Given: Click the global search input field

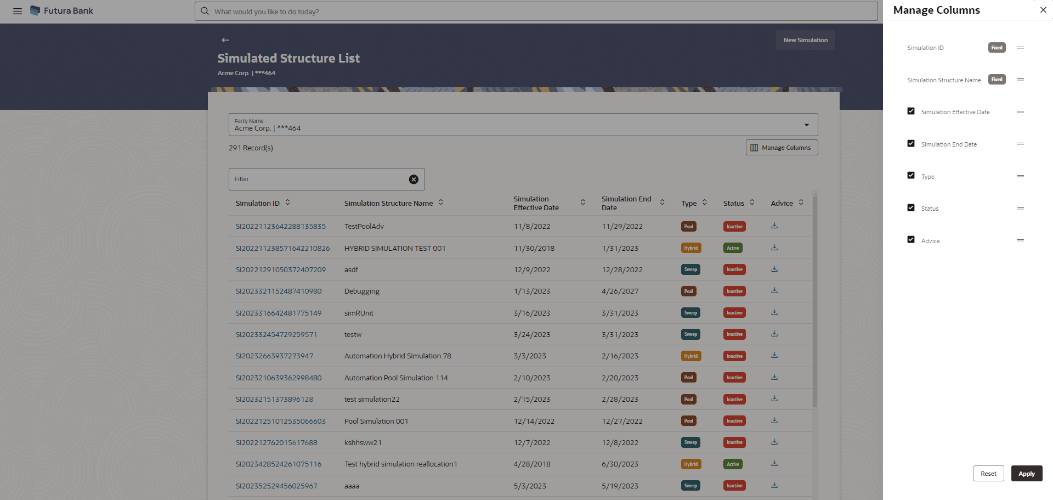Looking at the screenshot, I should pos(536,11).
